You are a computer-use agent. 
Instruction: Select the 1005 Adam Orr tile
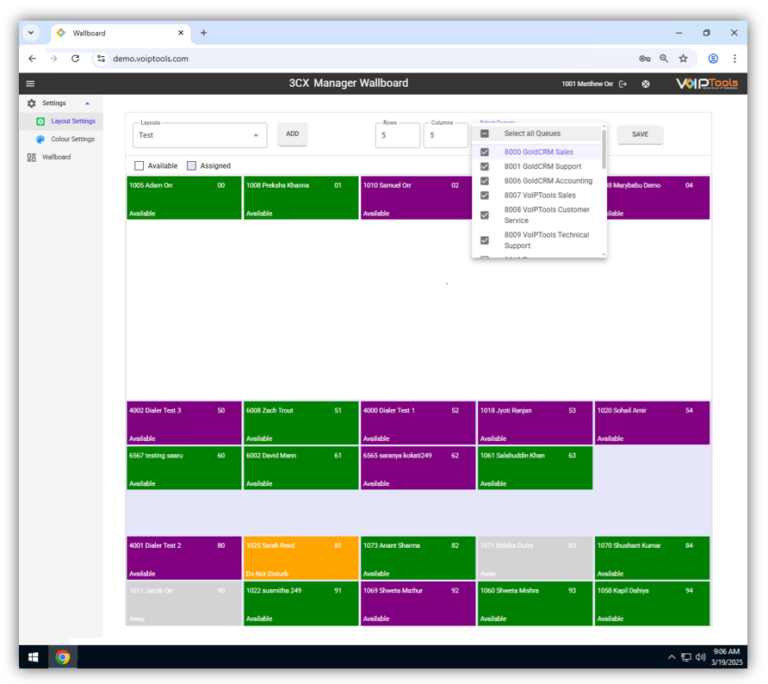coord(184,198)
